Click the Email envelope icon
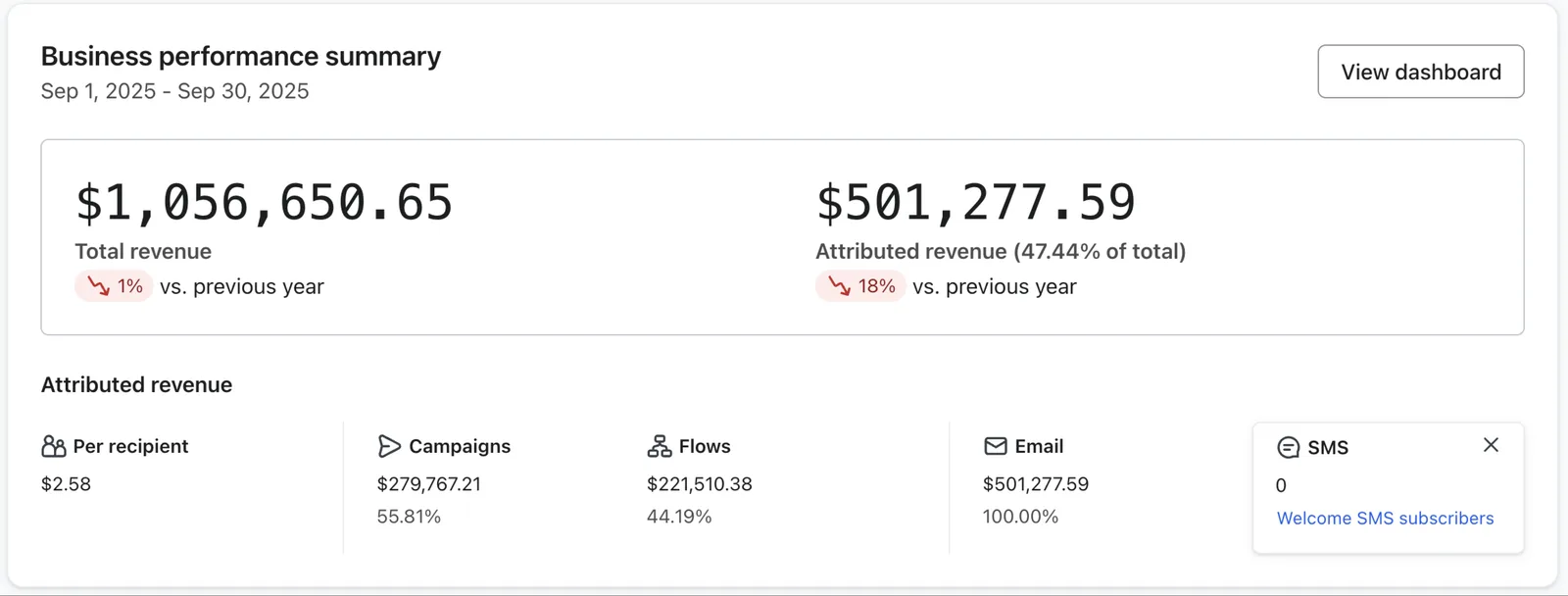Screen dimensions: 1568x596 pyautogui.click(x=996, y=447)
